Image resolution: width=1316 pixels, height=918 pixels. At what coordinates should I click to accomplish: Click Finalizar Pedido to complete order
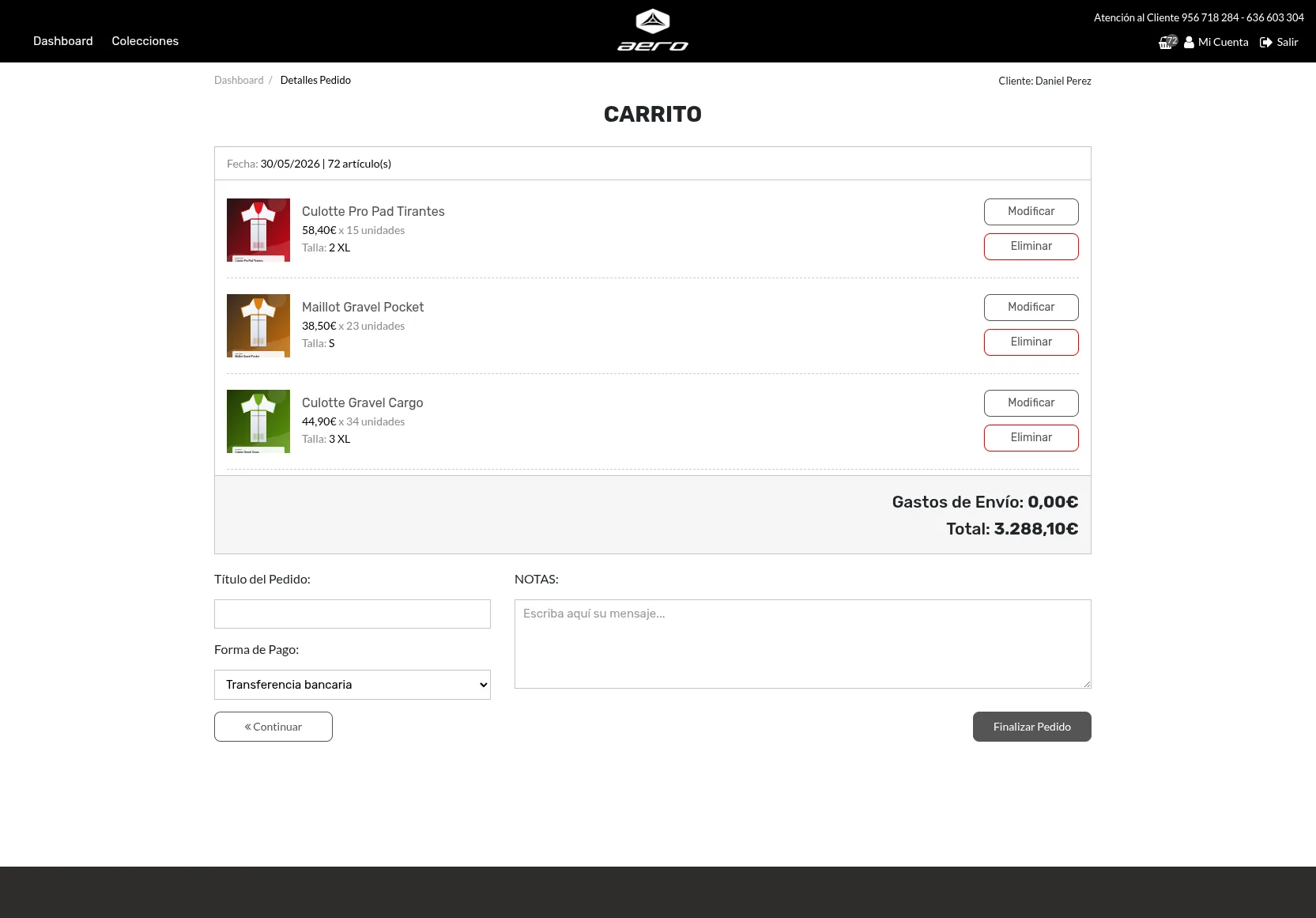click(1032, 727)
